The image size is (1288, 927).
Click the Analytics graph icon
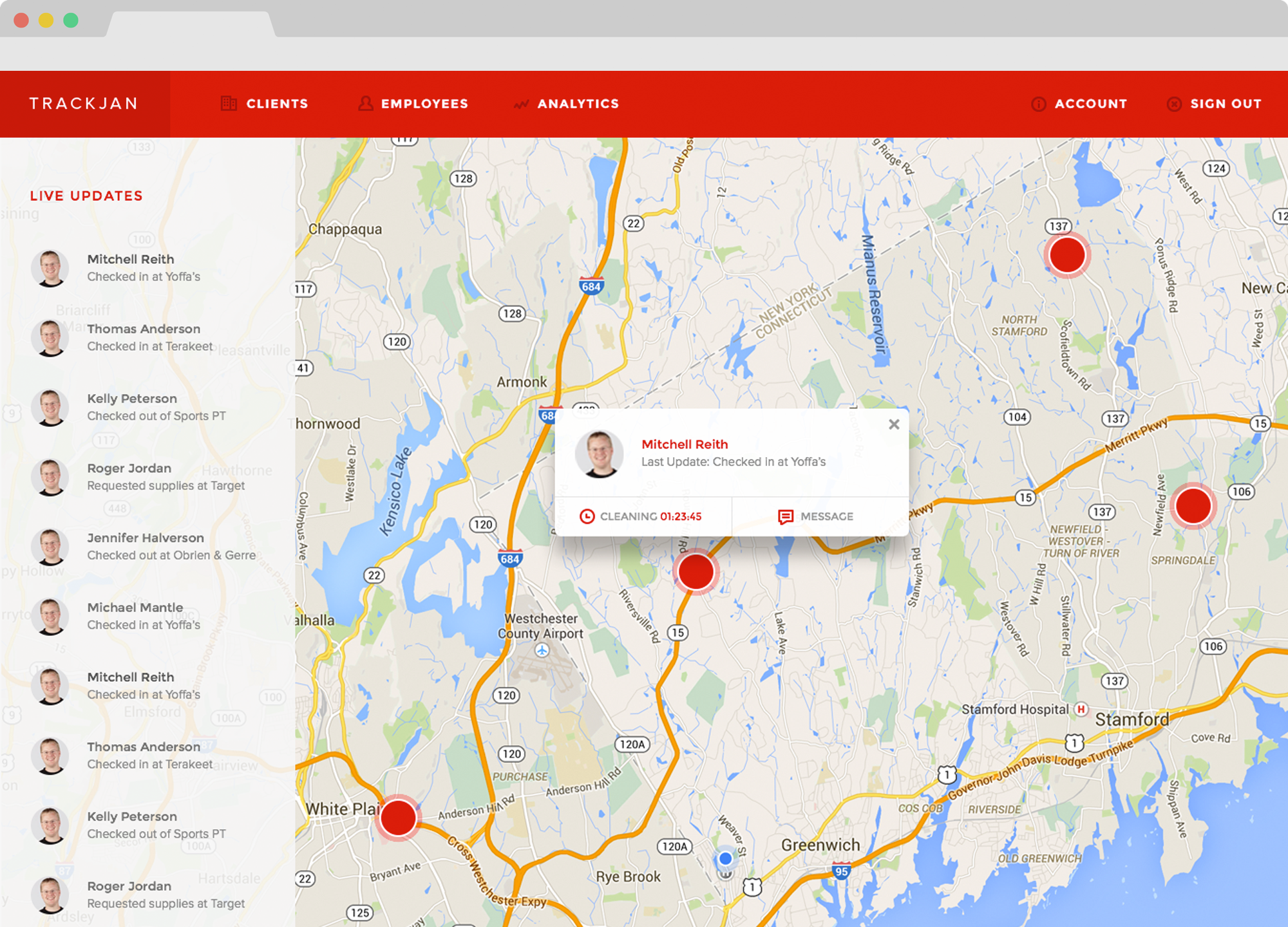tap(521, 104)
